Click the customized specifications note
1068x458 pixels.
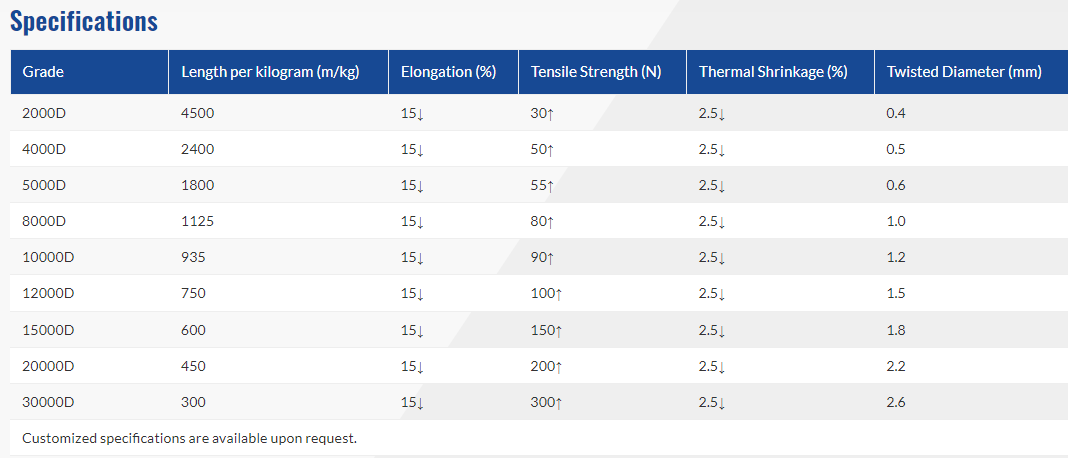(x=189, y=438)
